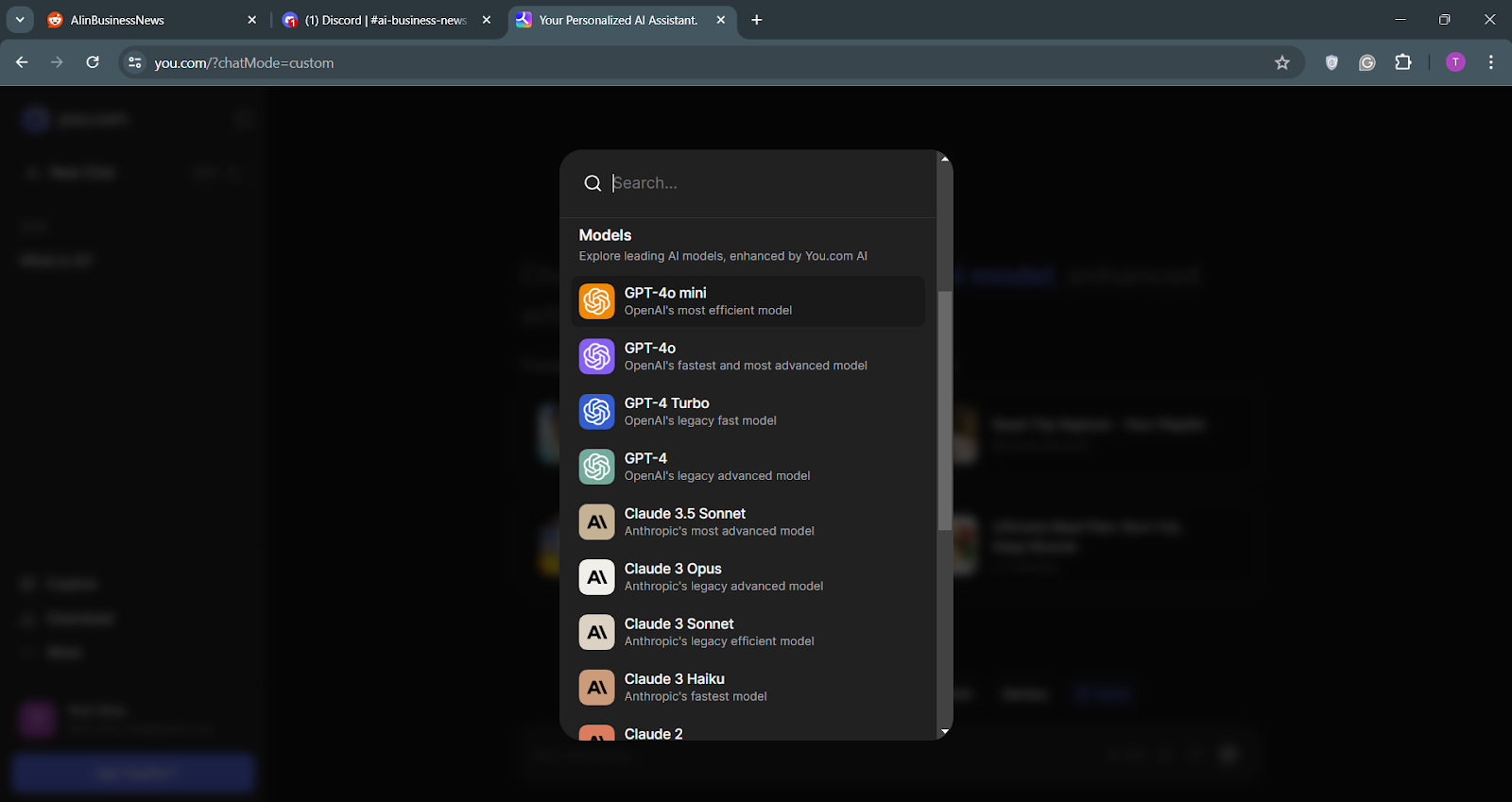View site information for you.com
This screenshot has height=802, width=1512.
pyautogui.click(x=135, y=62)
